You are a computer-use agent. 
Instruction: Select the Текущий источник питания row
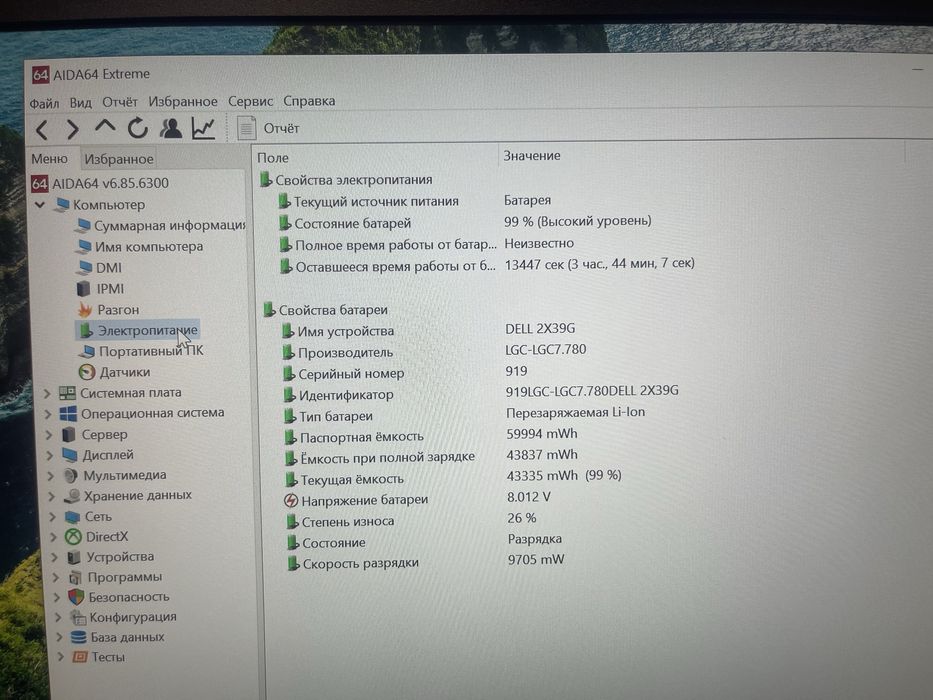369,202
